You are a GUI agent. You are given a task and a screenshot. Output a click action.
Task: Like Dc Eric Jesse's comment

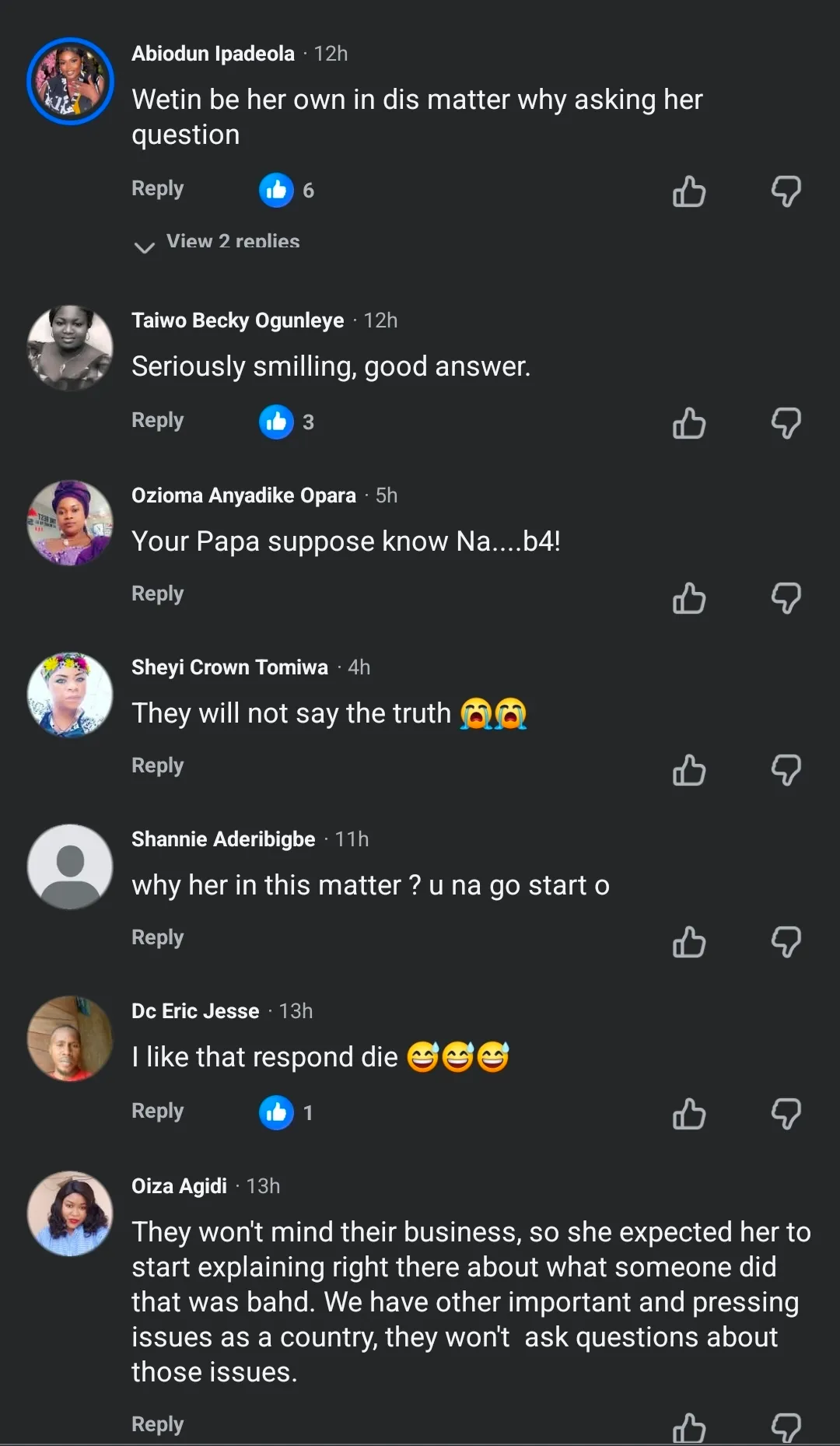coord(689,1114)
